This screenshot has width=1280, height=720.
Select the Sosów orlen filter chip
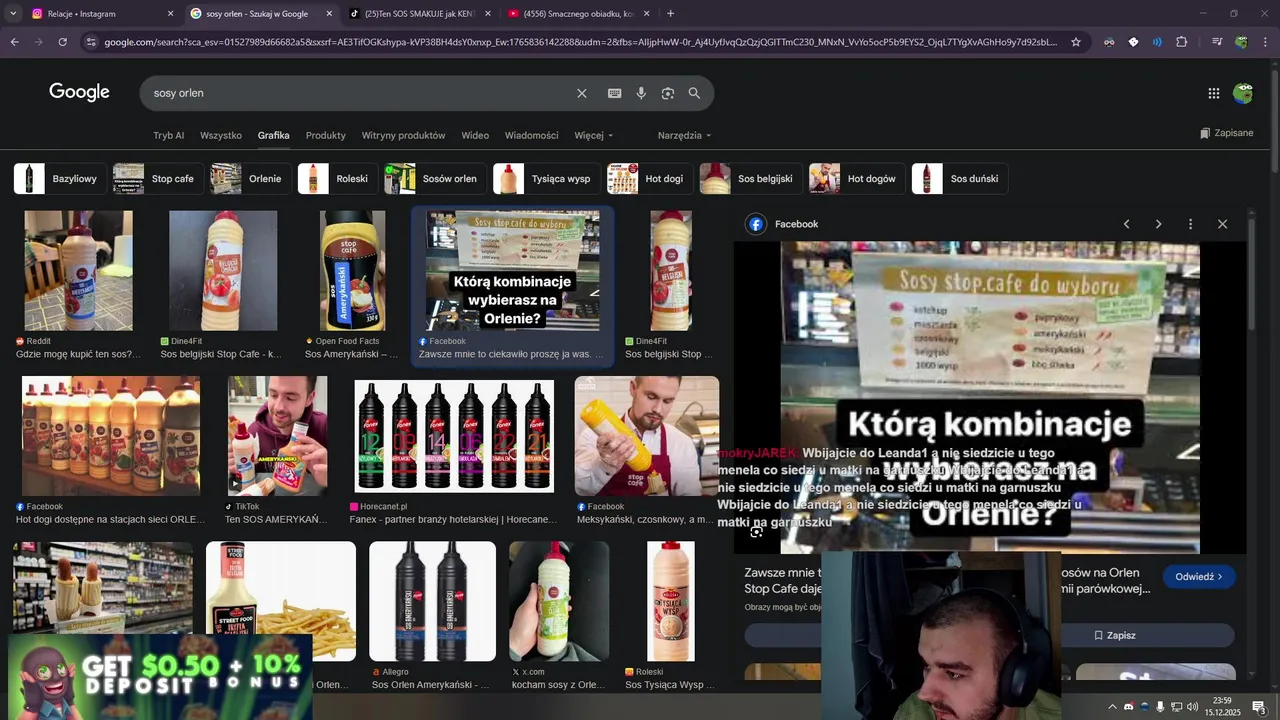click(435, 179)
